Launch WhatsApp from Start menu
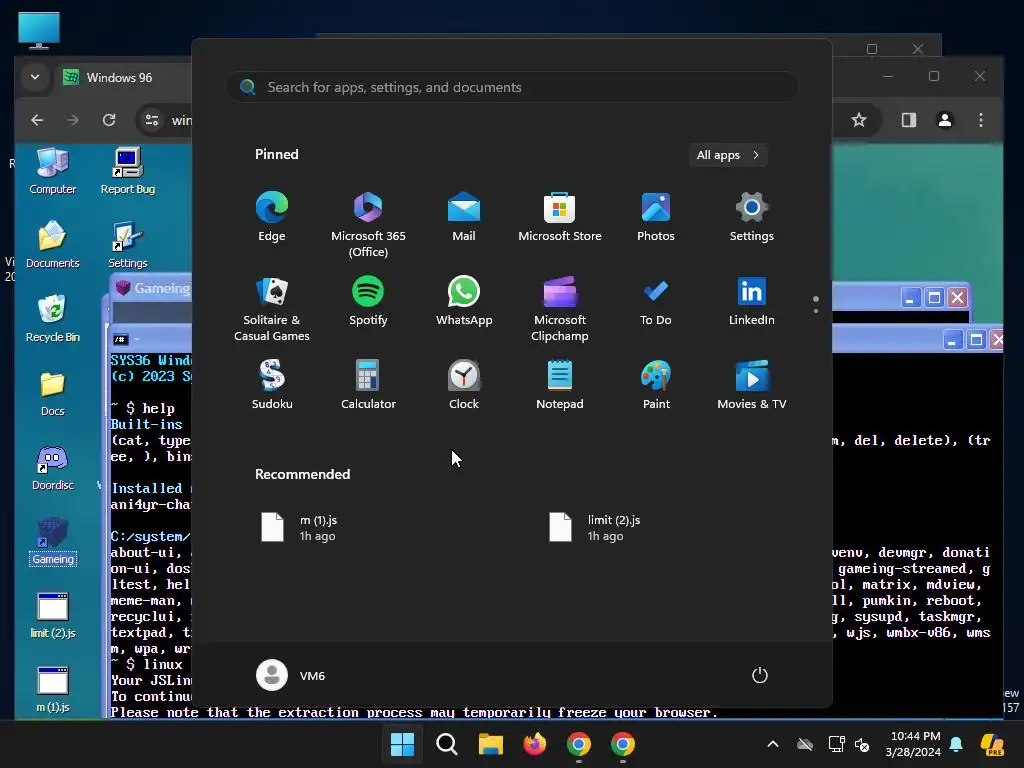 point(464,300)
